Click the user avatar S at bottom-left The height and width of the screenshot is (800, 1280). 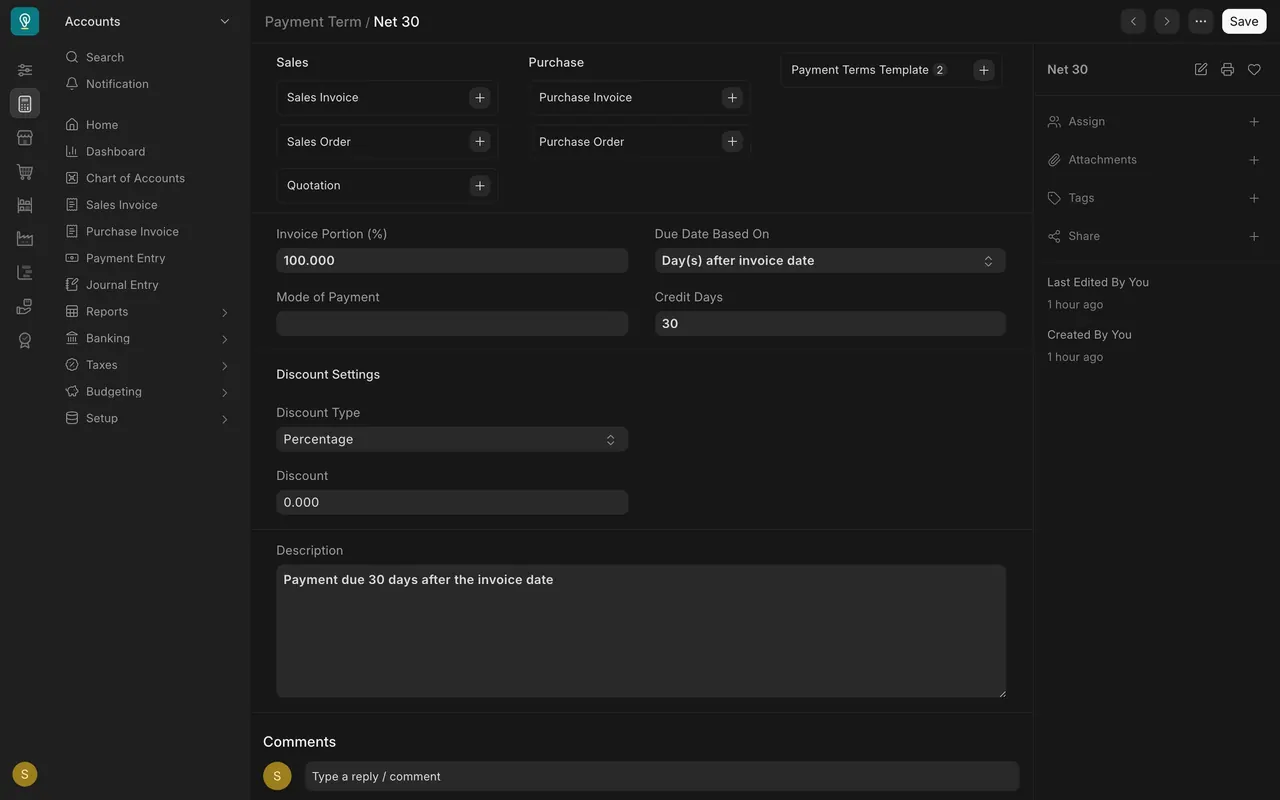click(25, 774)
